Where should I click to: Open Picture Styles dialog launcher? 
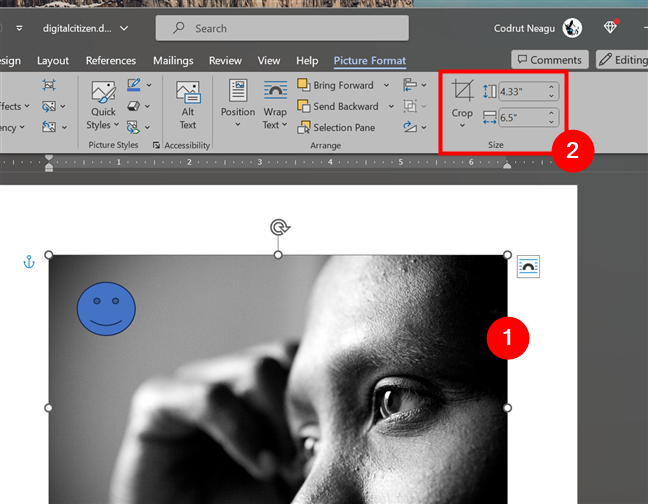tap(156, 145)
